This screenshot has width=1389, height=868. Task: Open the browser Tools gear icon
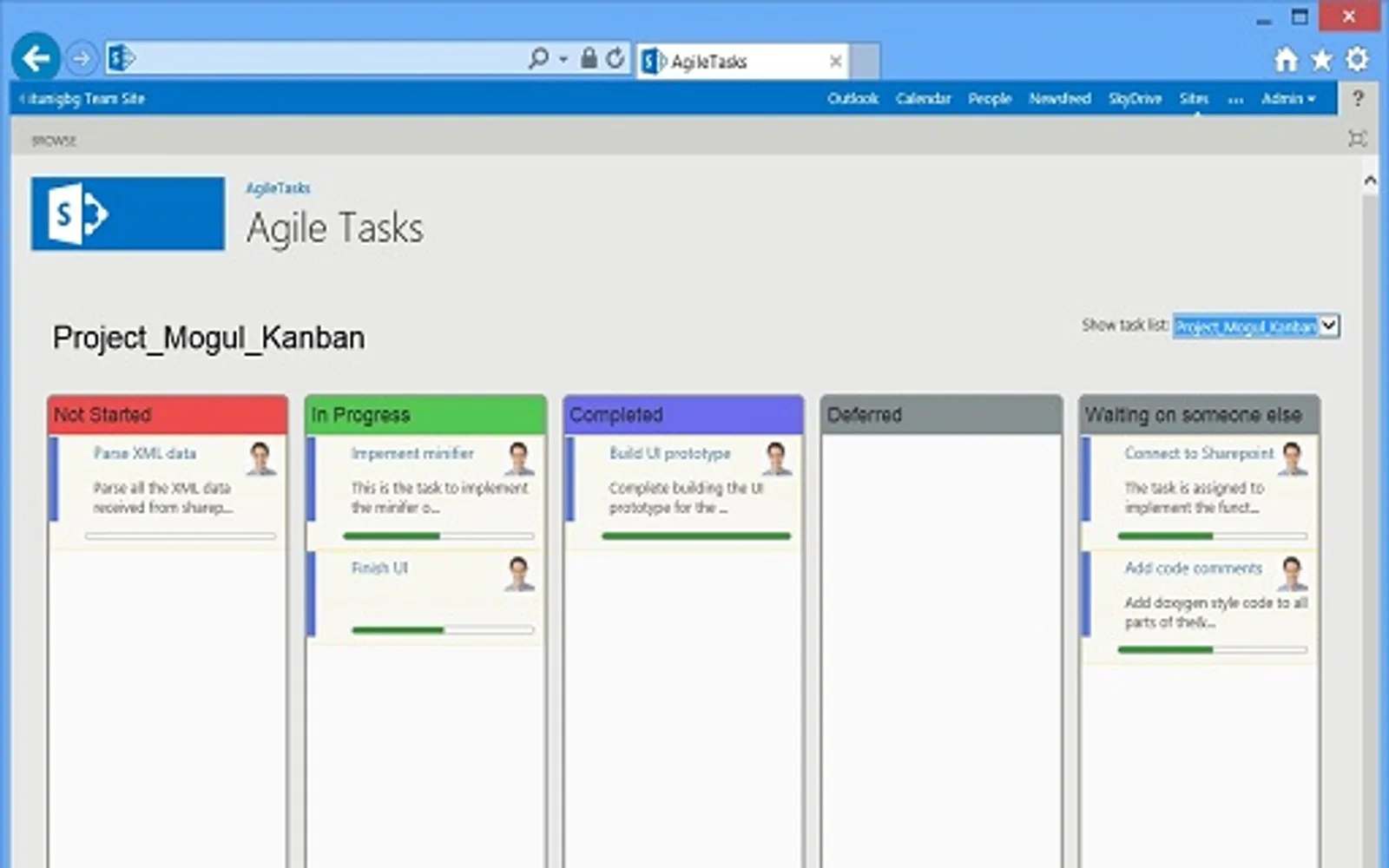click(x=1357, y=59)
